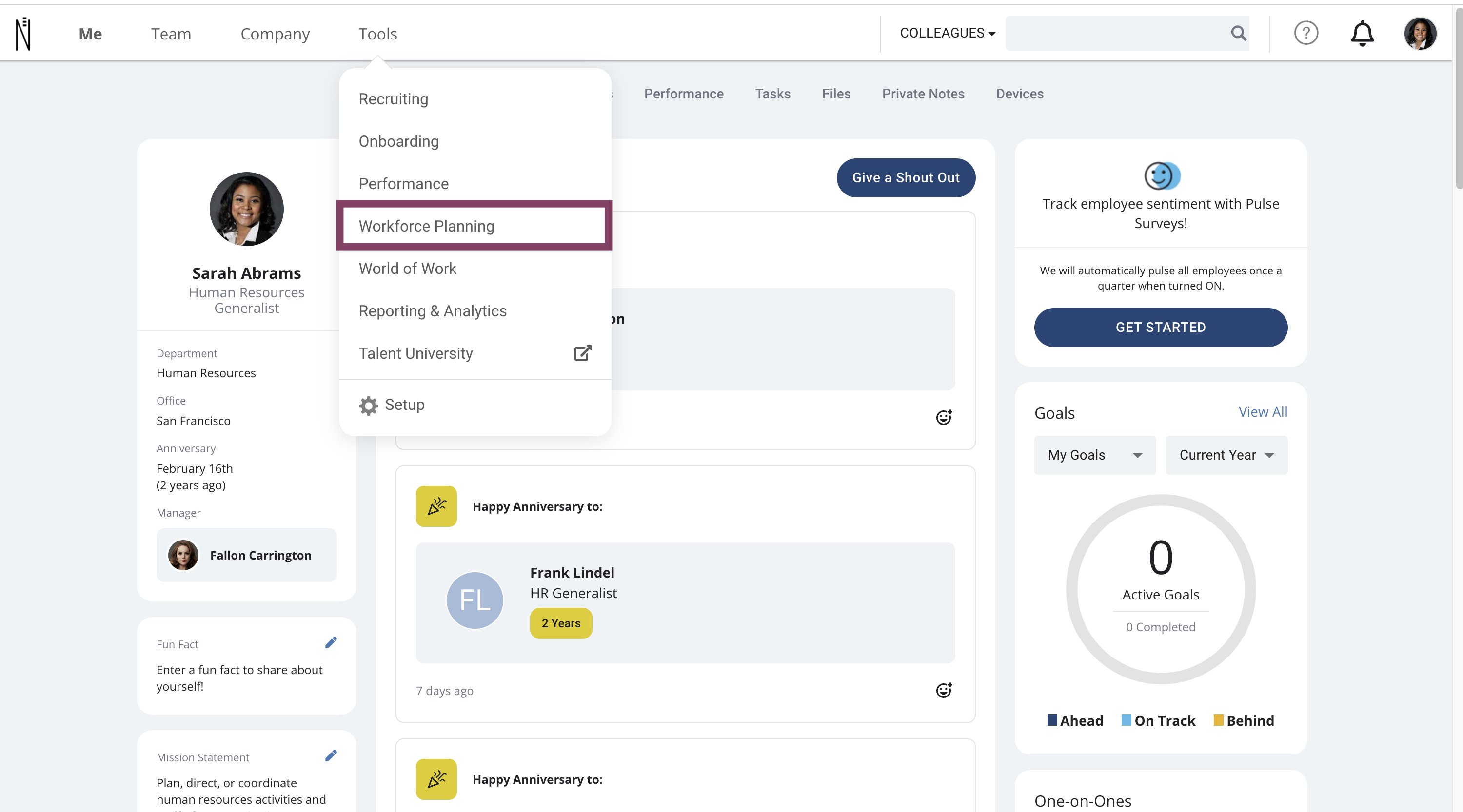This screenshot has height=812, width=1463.
Task: Open the Company navigation menu
Action: click(x=275, y=34)
